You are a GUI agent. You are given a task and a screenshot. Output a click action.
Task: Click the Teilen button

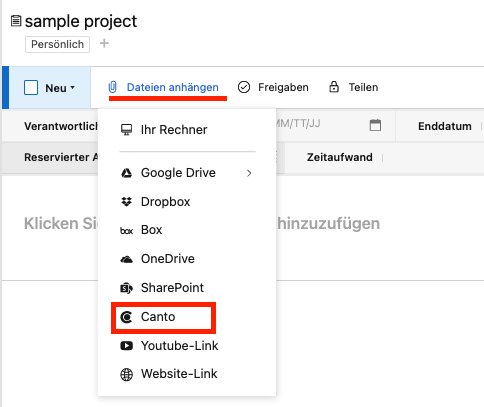pos(354,87)
